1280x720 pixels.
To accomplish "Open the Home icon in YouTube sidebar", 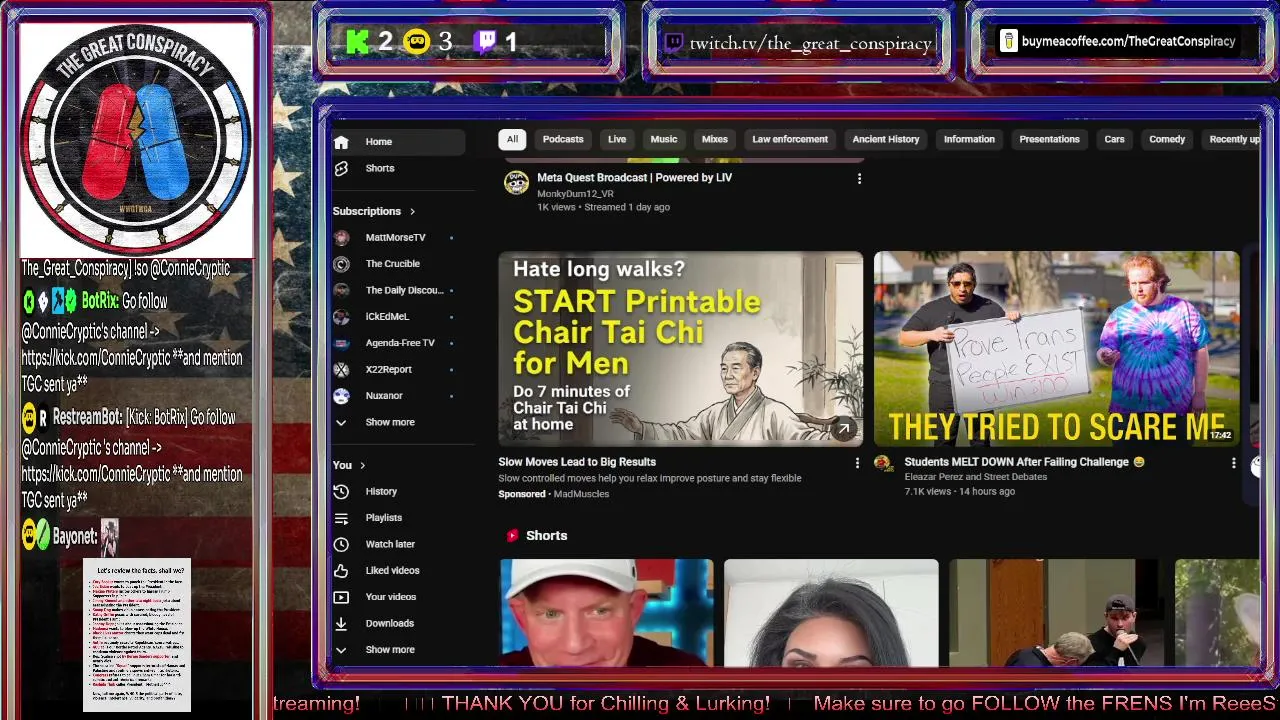I will [x=341, y=142].
